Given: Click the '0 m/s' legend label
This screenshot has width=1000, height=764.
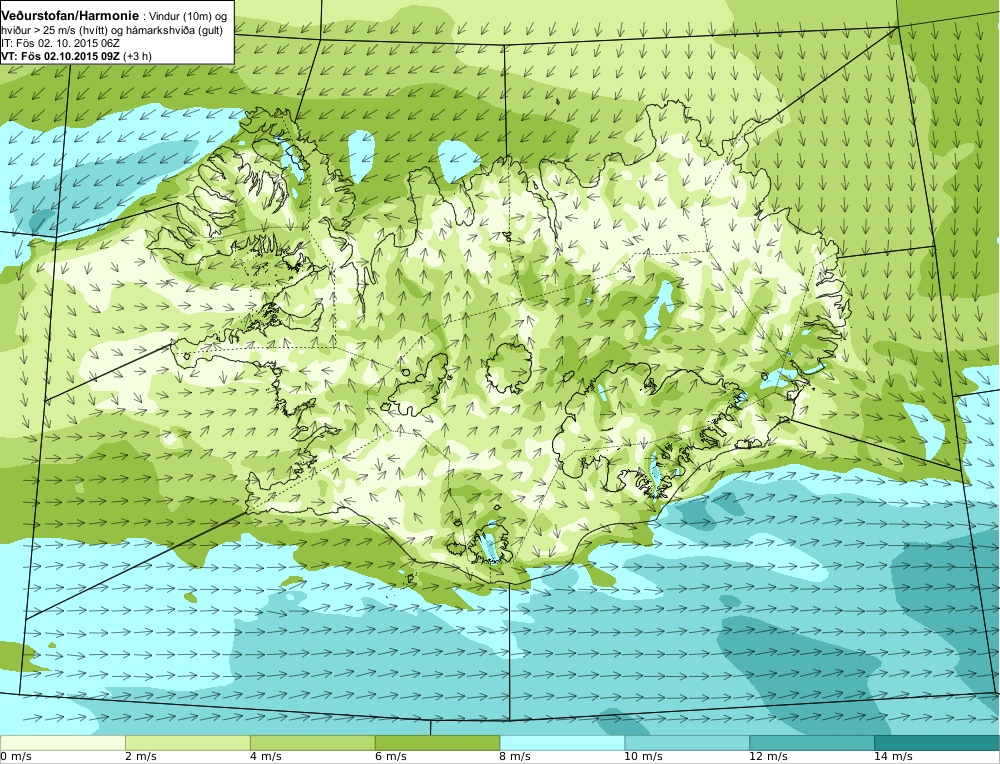Looking at the screenshot, I should point(17,757).
